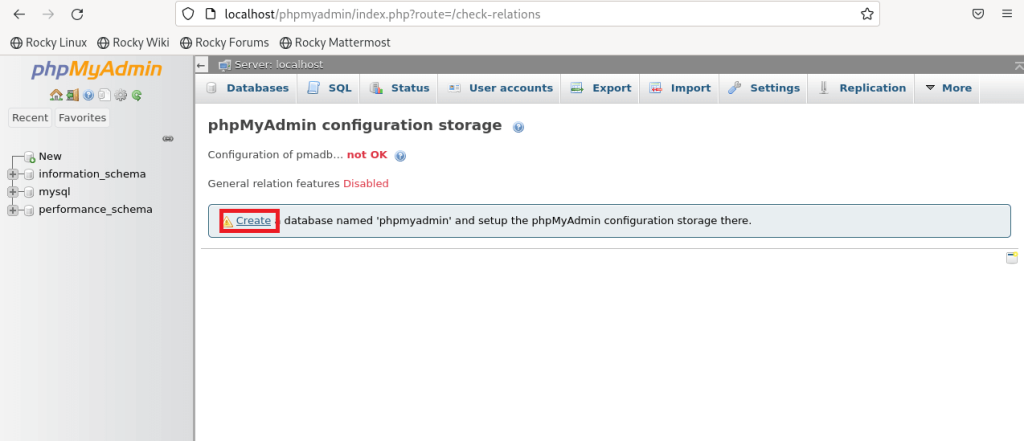The image size is (1024, 441).
Task: Open Pocket icon in browser toolbar
Action: pos(978,14)
